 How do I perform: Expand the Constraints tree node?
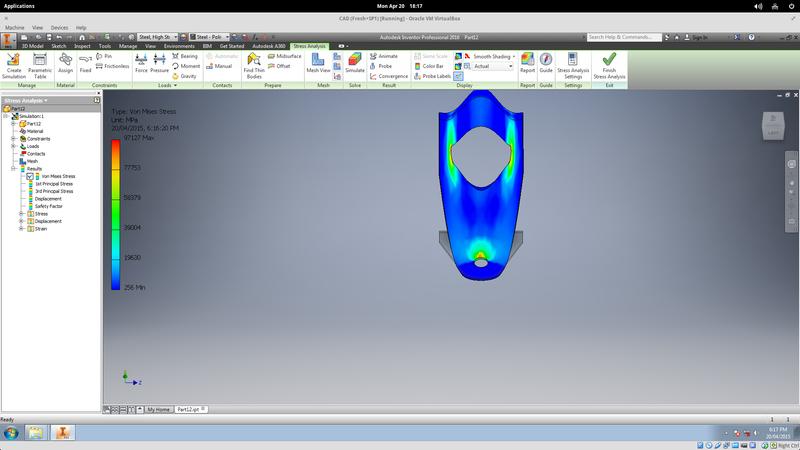13,138
